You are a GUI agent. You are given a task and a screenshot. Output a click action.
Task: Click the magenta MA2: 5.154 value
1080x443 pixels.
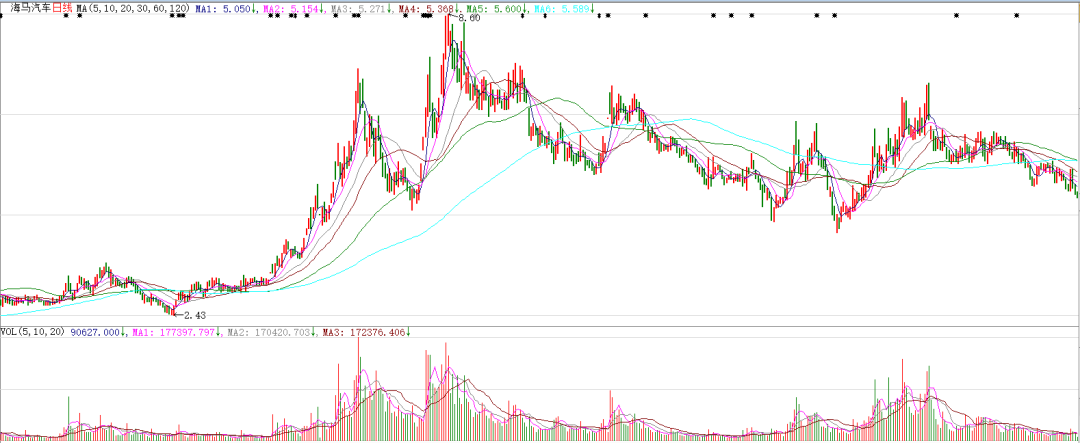coord(293,8)
